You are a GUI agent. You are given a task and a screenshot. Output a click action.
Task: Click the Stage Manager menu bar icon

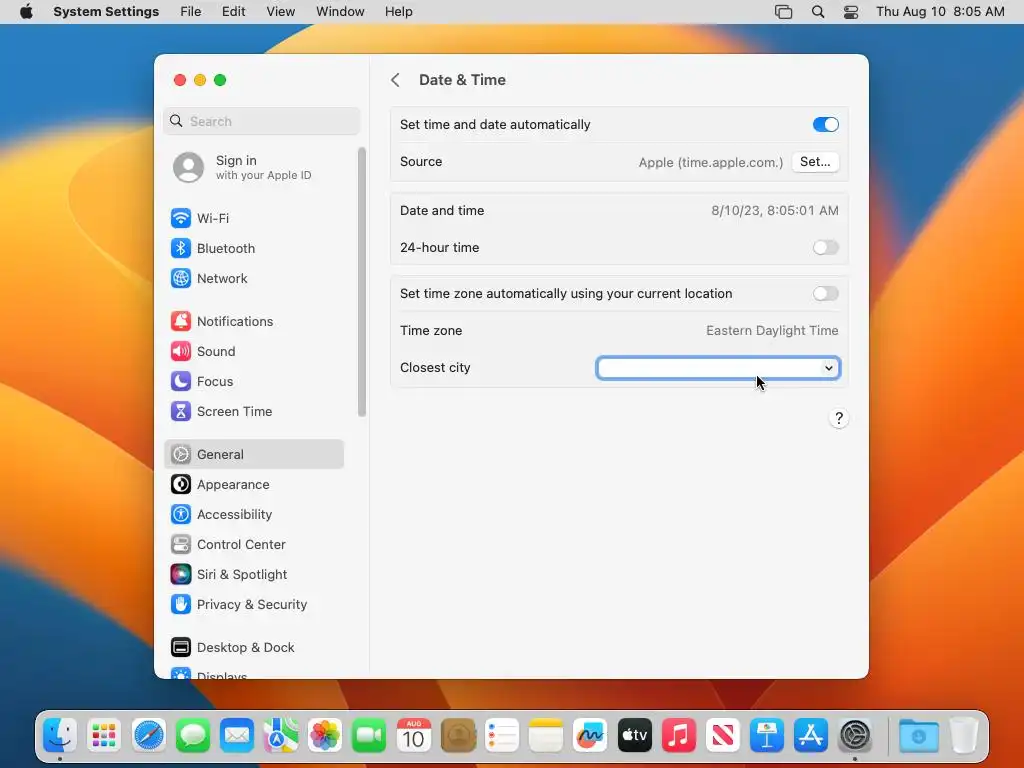click(783, 12)
